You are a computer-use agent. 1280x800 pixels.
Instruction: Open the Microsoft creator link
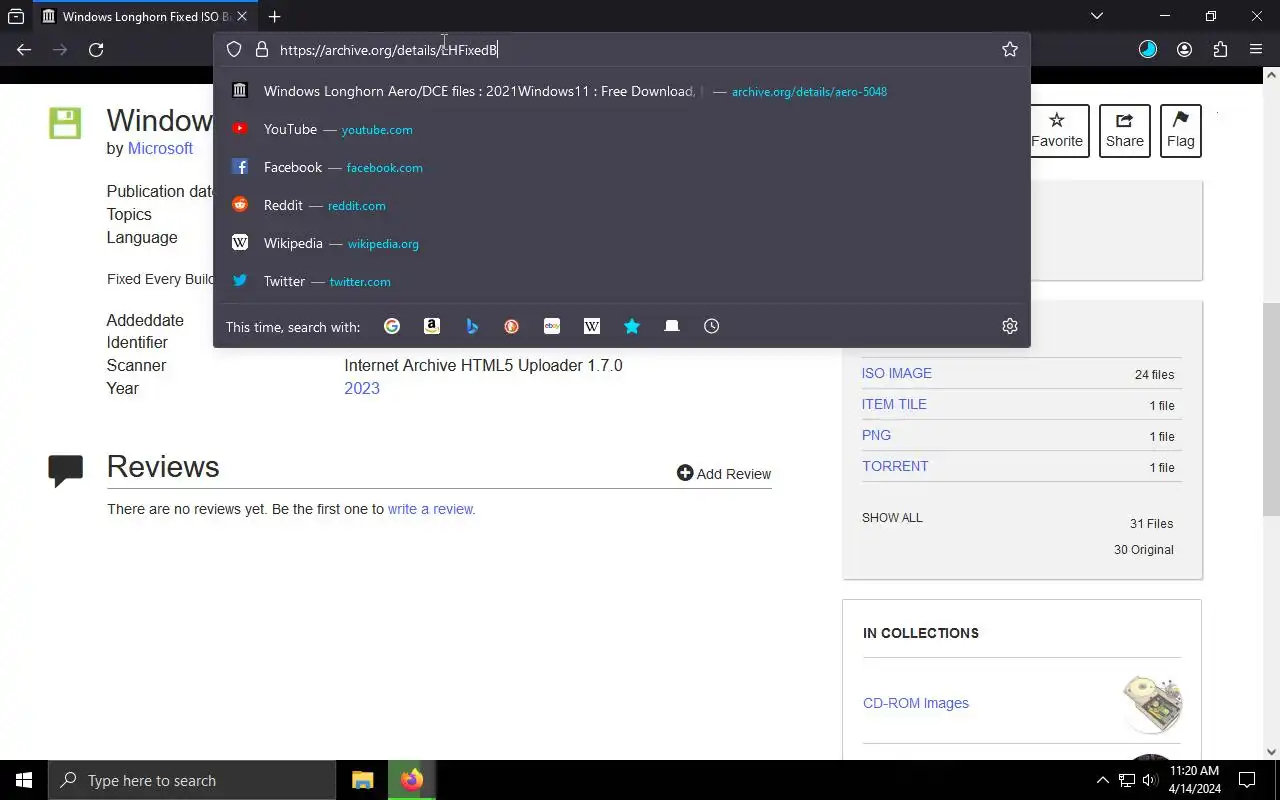[x=160, y=148]
